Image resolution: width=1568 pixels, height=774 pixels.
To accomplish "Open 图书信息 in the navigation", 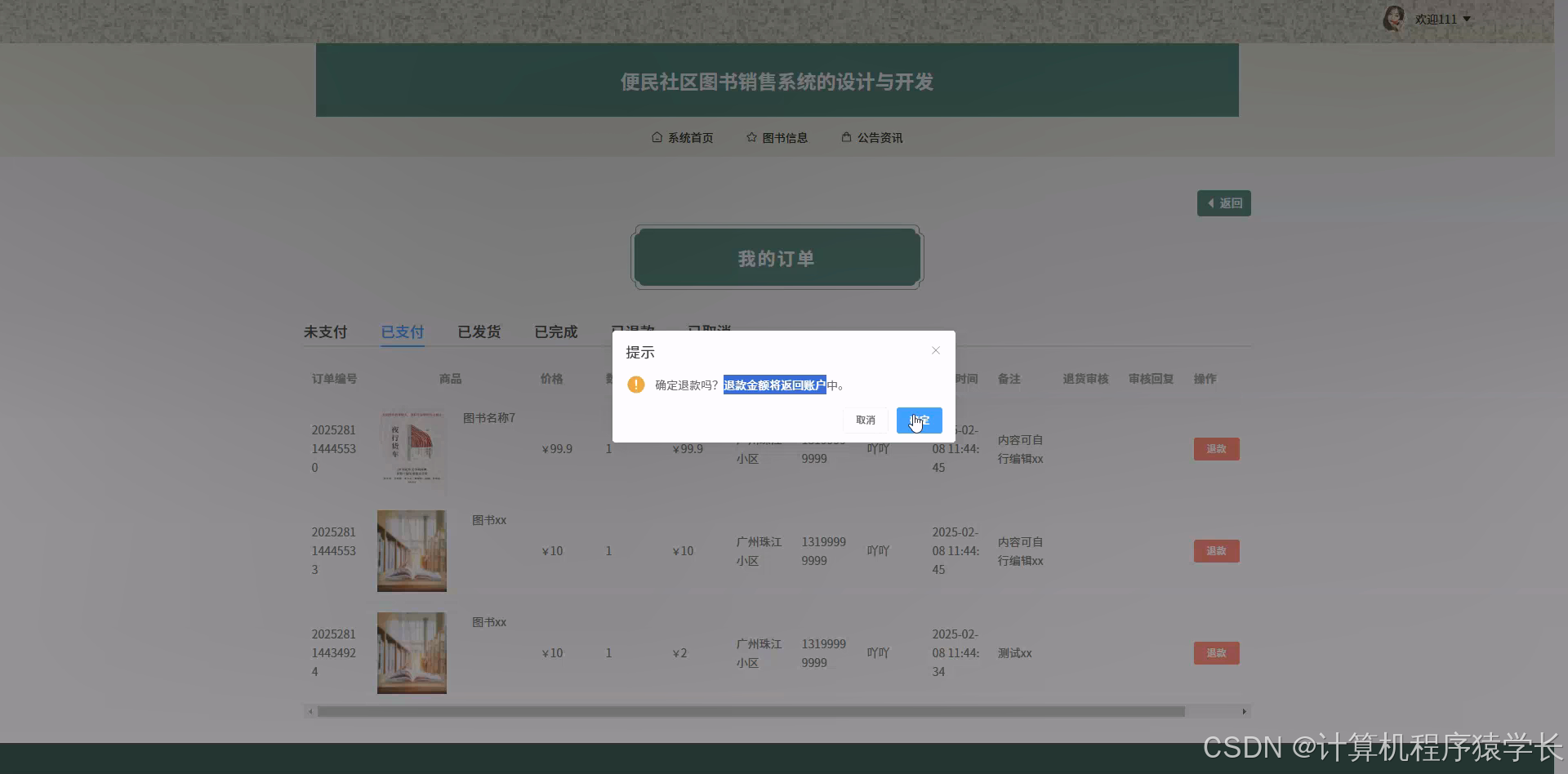I will (777, 137).
